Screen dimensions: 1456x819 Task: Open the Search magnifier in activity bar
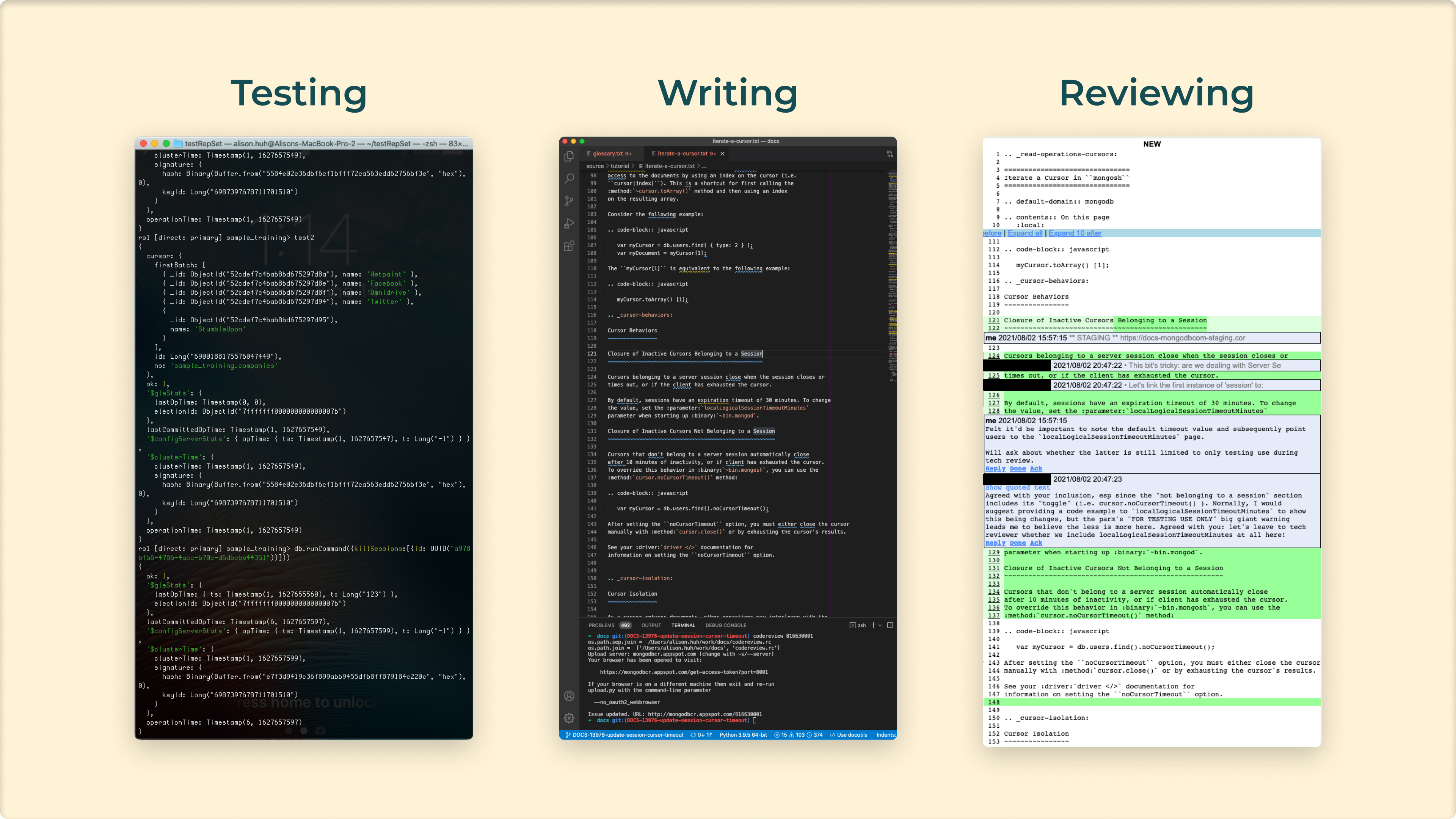[x=569, y=179]
